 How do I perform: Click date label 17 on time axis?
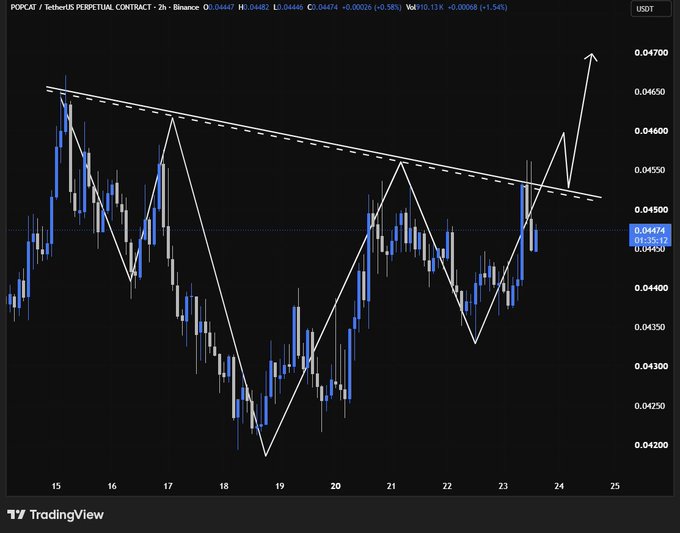pyautogui.click(x=168, y=486)
